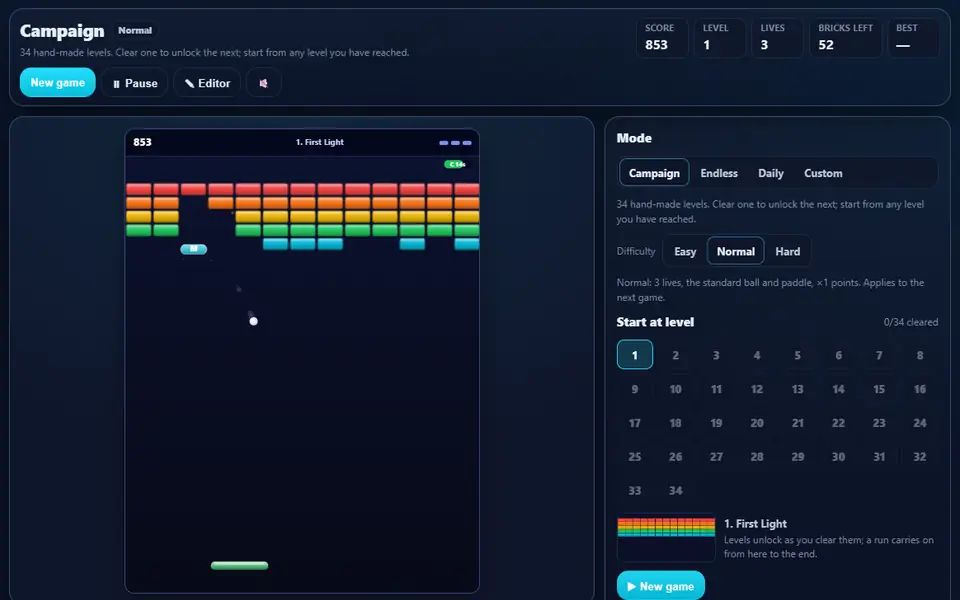
Task: Select Normal difficulty
Action: click(x=735, y=251)
